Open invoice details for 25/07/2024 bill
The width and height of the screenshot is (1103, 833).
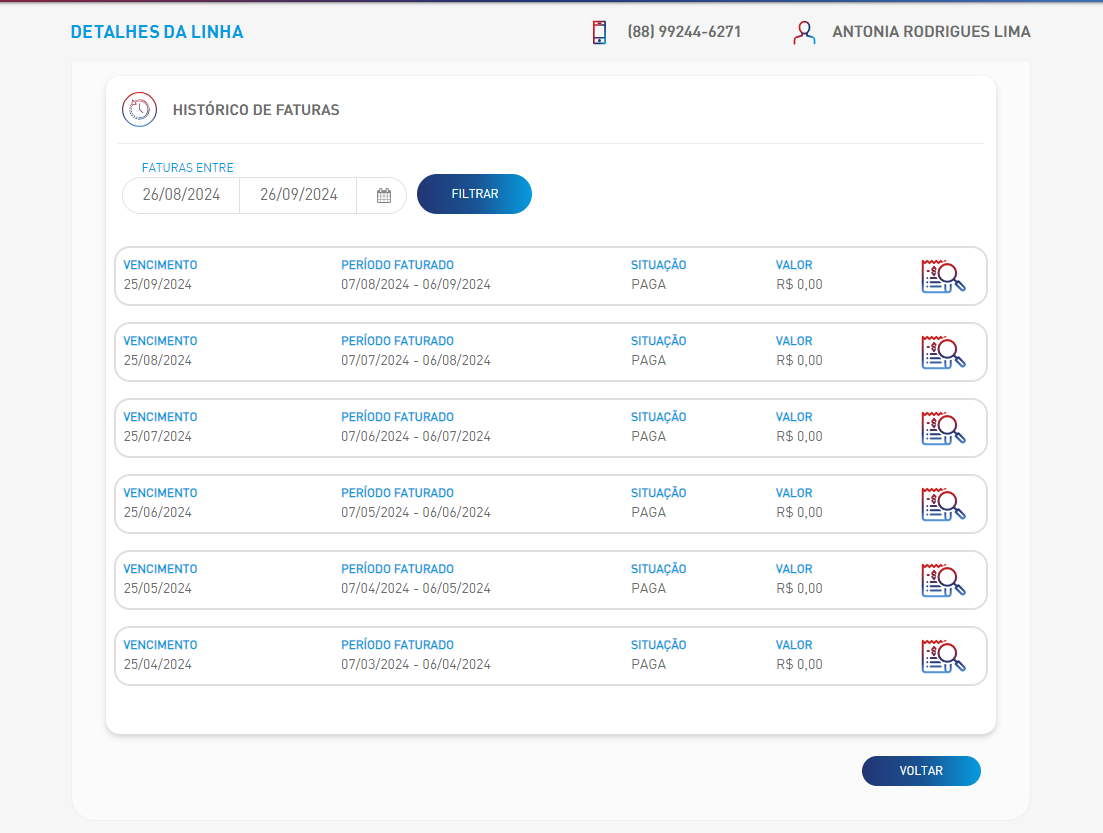tap(943, 428)
